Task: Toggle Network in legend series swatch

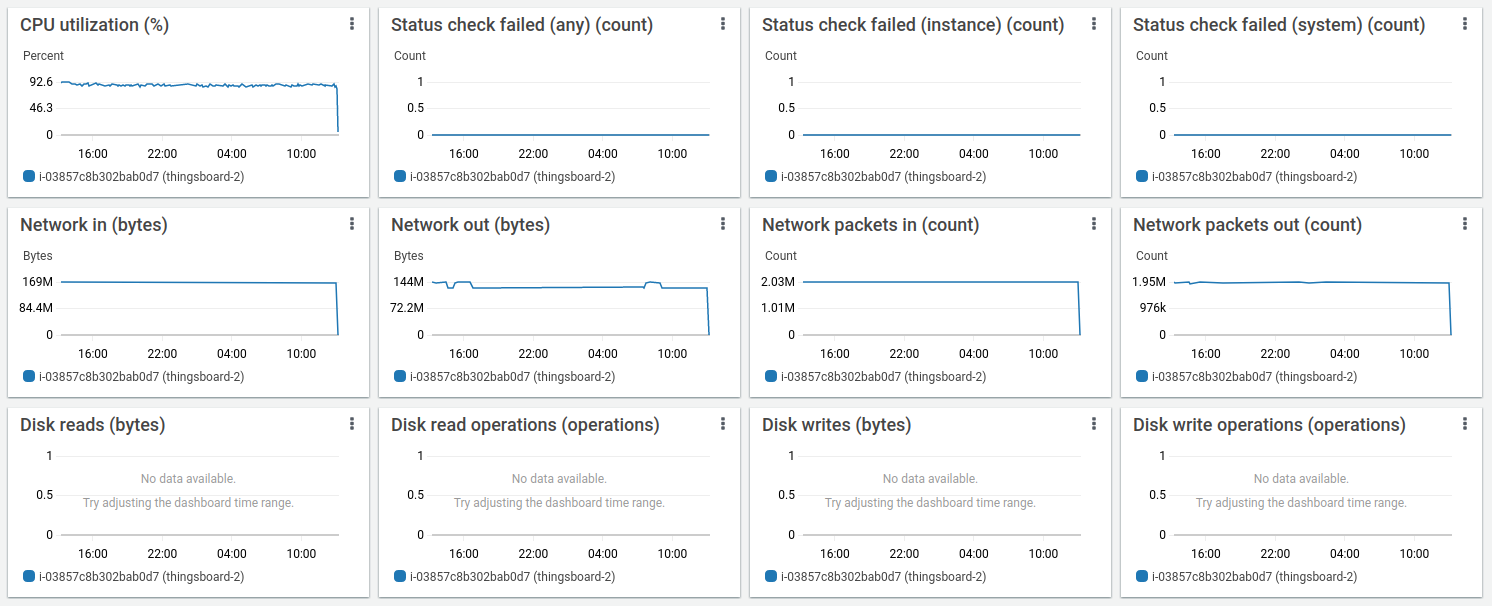Action: click(29, 377)
